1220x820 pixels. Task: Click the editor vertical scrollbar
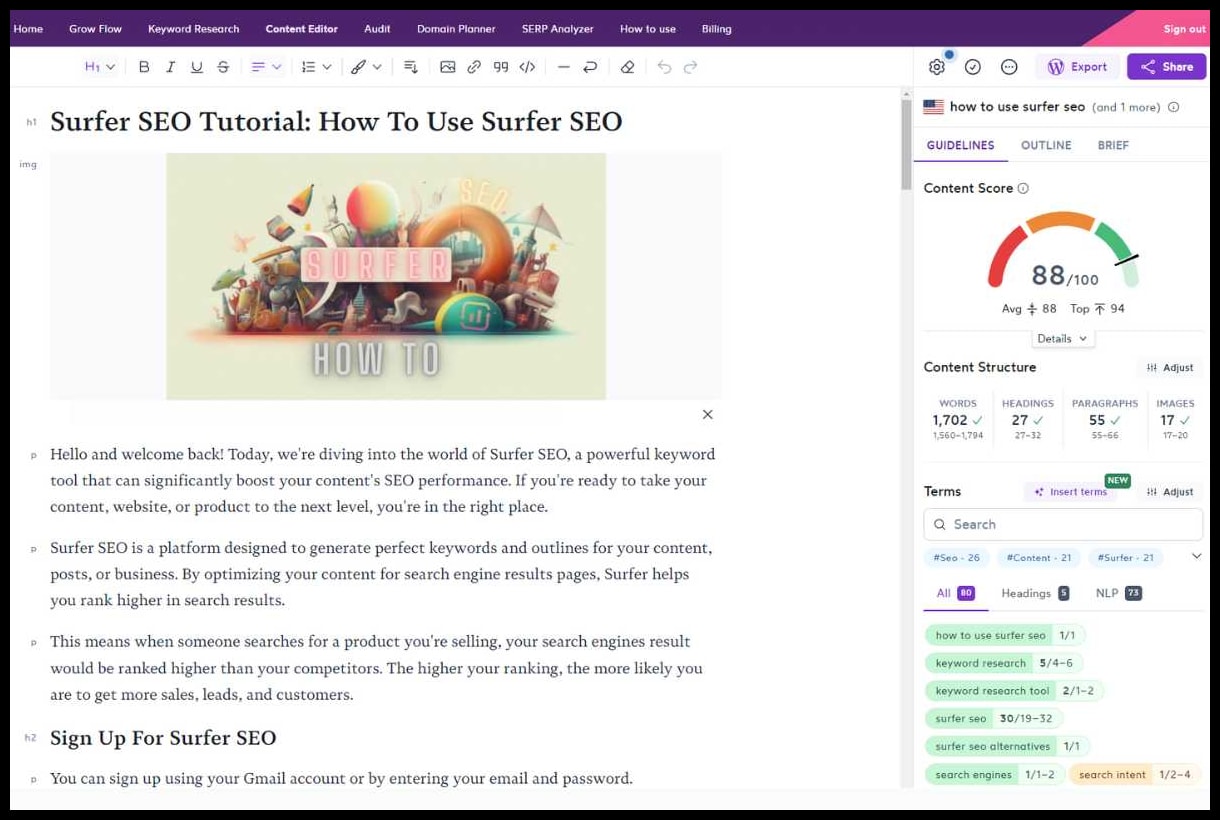(907, 145)
